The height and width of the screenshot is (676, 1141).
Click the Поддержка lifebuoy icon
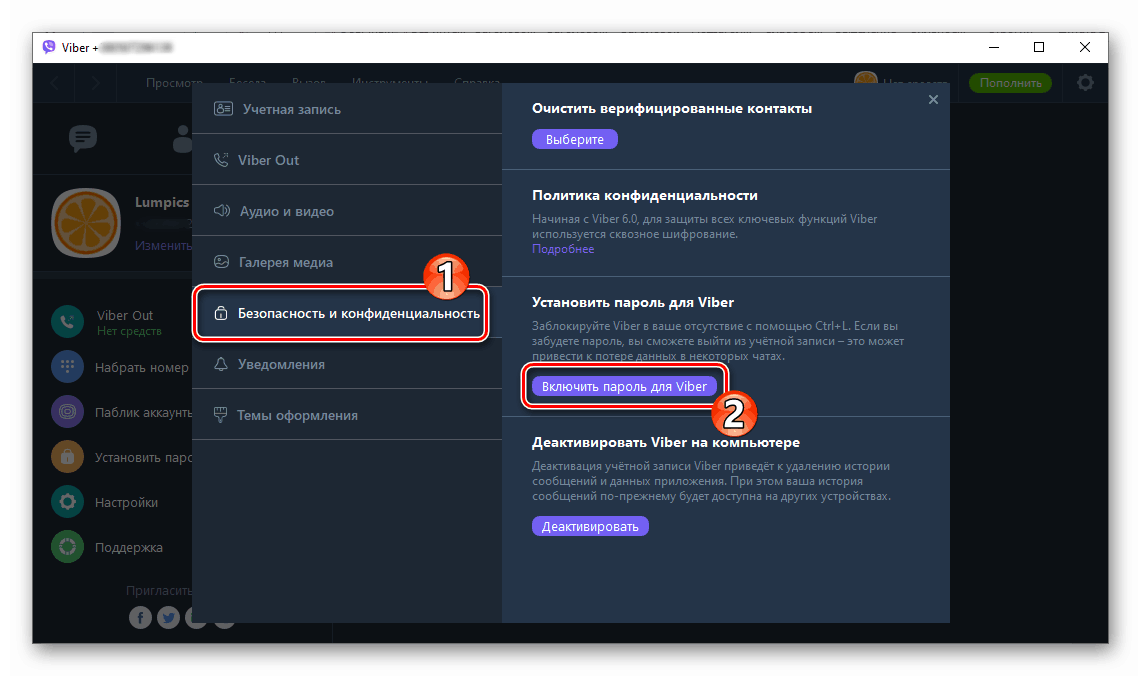click(x=68, y=547)
